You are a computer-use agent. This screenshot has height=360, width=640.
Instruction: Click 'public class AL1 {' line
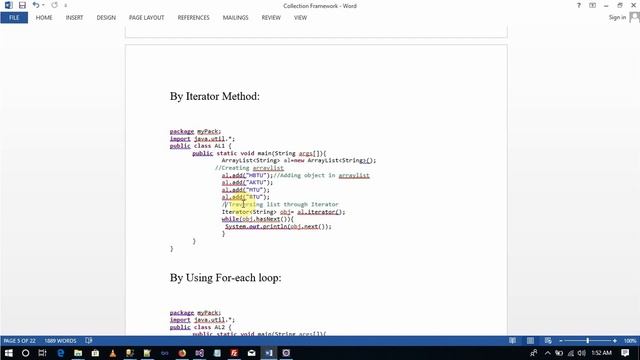200,146
